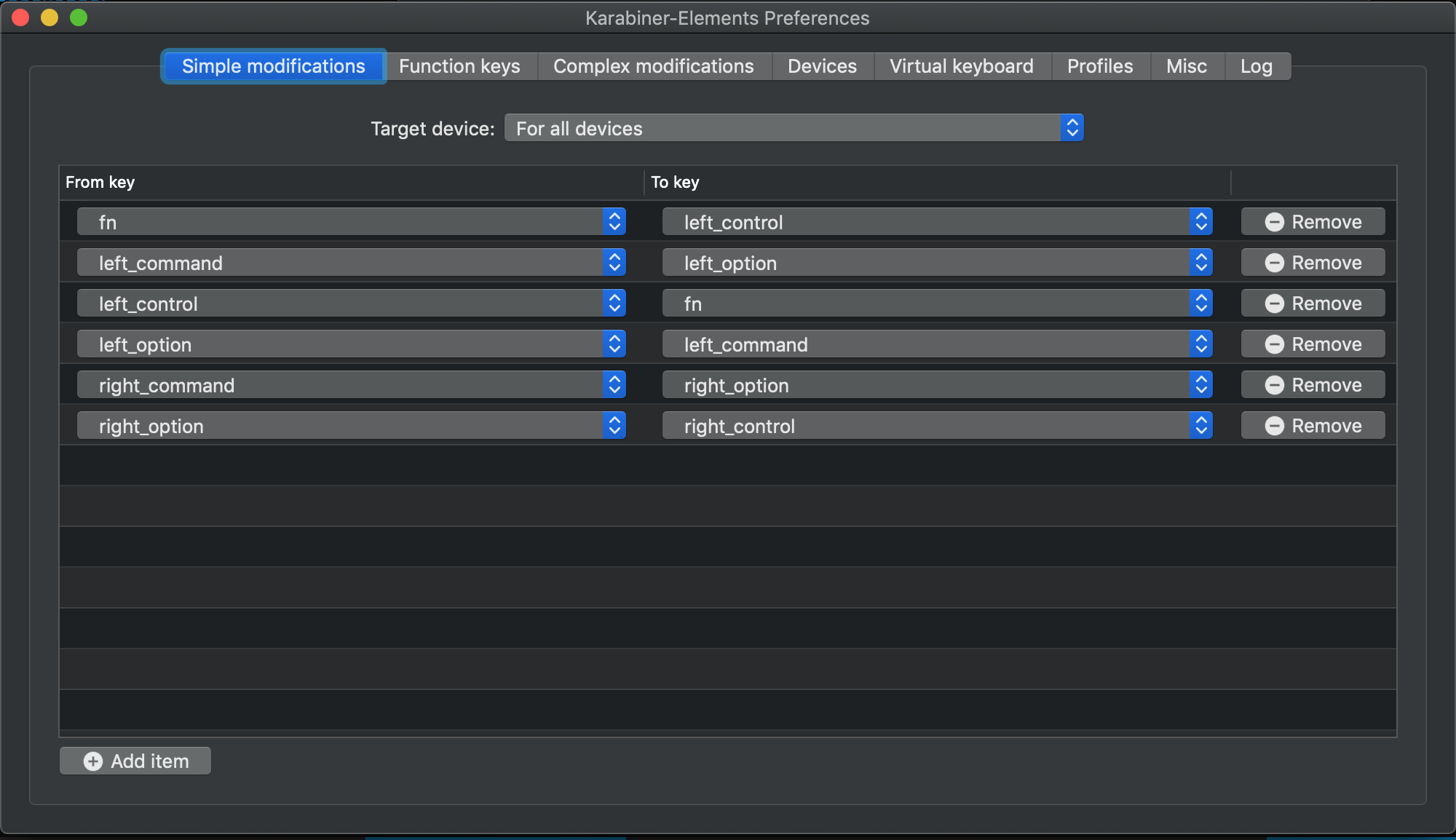Remove the left_command to left_option mapping
Screen dimensions: 1456x840
tap(1312, 263)
